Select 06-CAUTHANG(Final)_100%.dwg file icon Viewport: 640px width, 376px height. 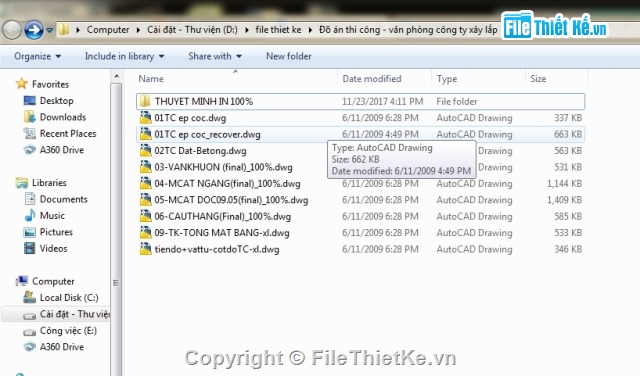pos(145,216)
